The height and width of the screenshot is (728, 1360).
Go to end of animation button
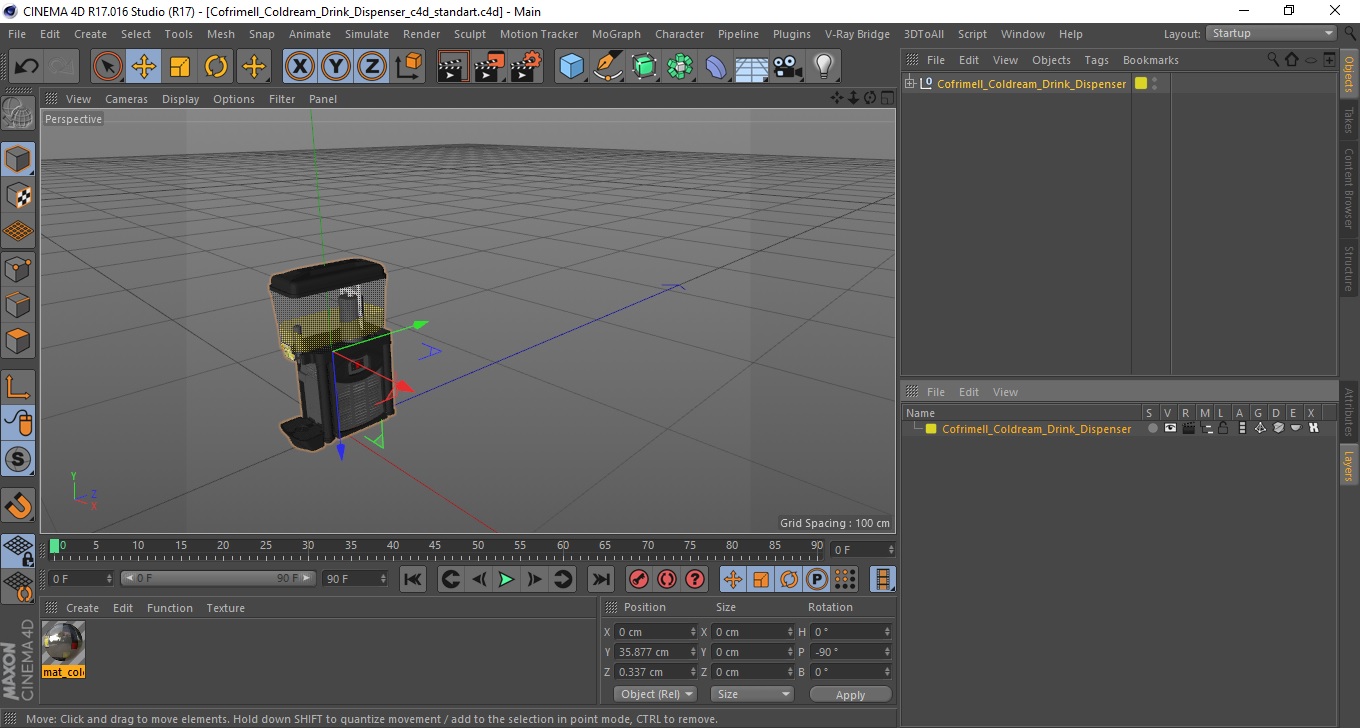(600, 579)
